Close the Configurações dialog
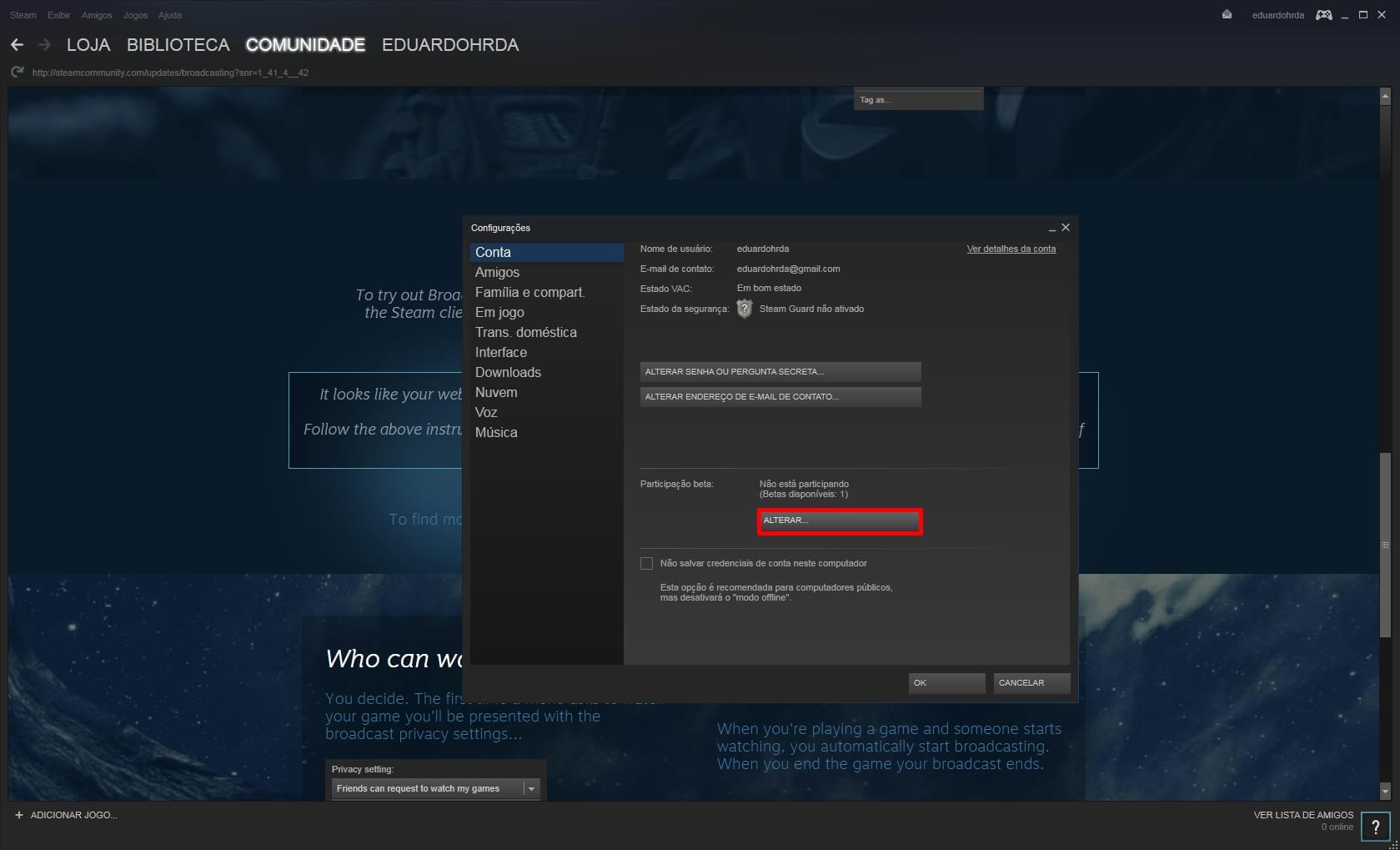Screen dimensions: 1400x850 tap(1065, 227)
